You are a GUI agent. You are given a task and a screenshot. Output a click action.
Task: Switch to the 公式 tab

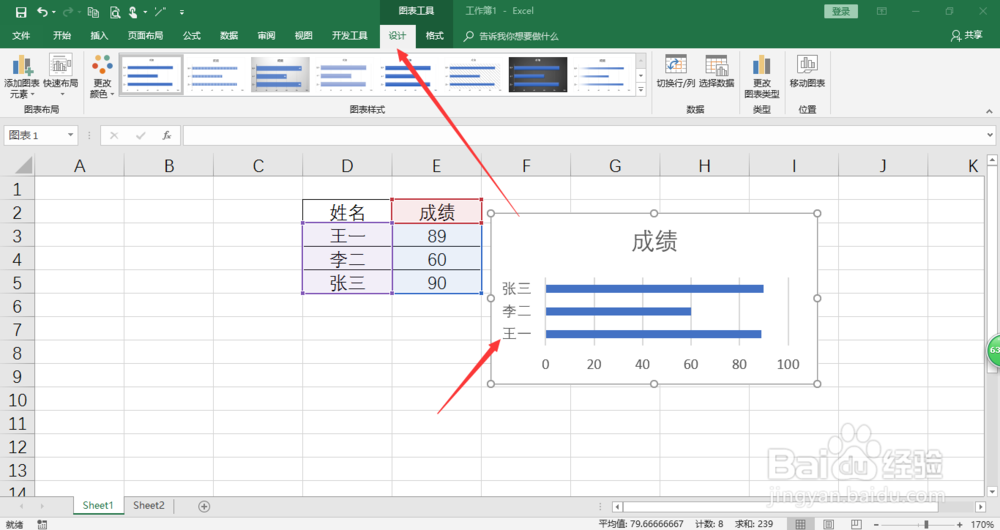pyautogui.click(x=192, y=36)
